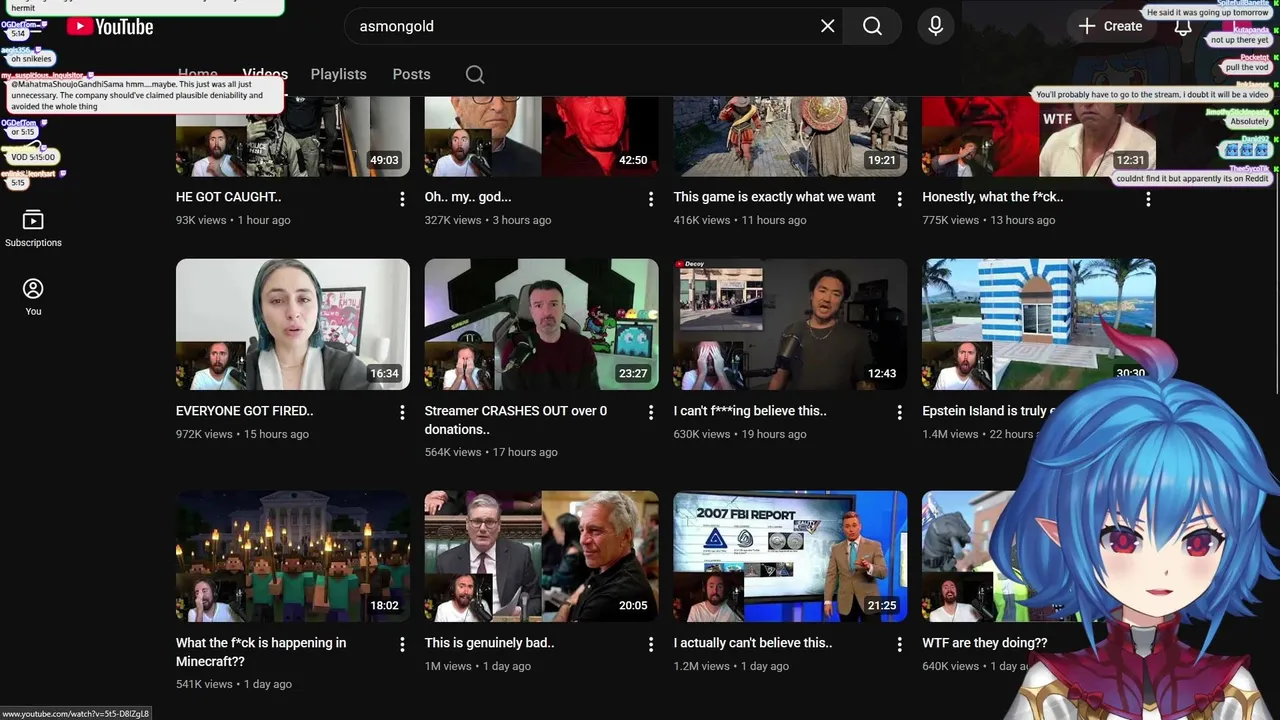Open options for I actually can't believe this..
Viewport: 1280px width, 720px height.
point(899,644)
